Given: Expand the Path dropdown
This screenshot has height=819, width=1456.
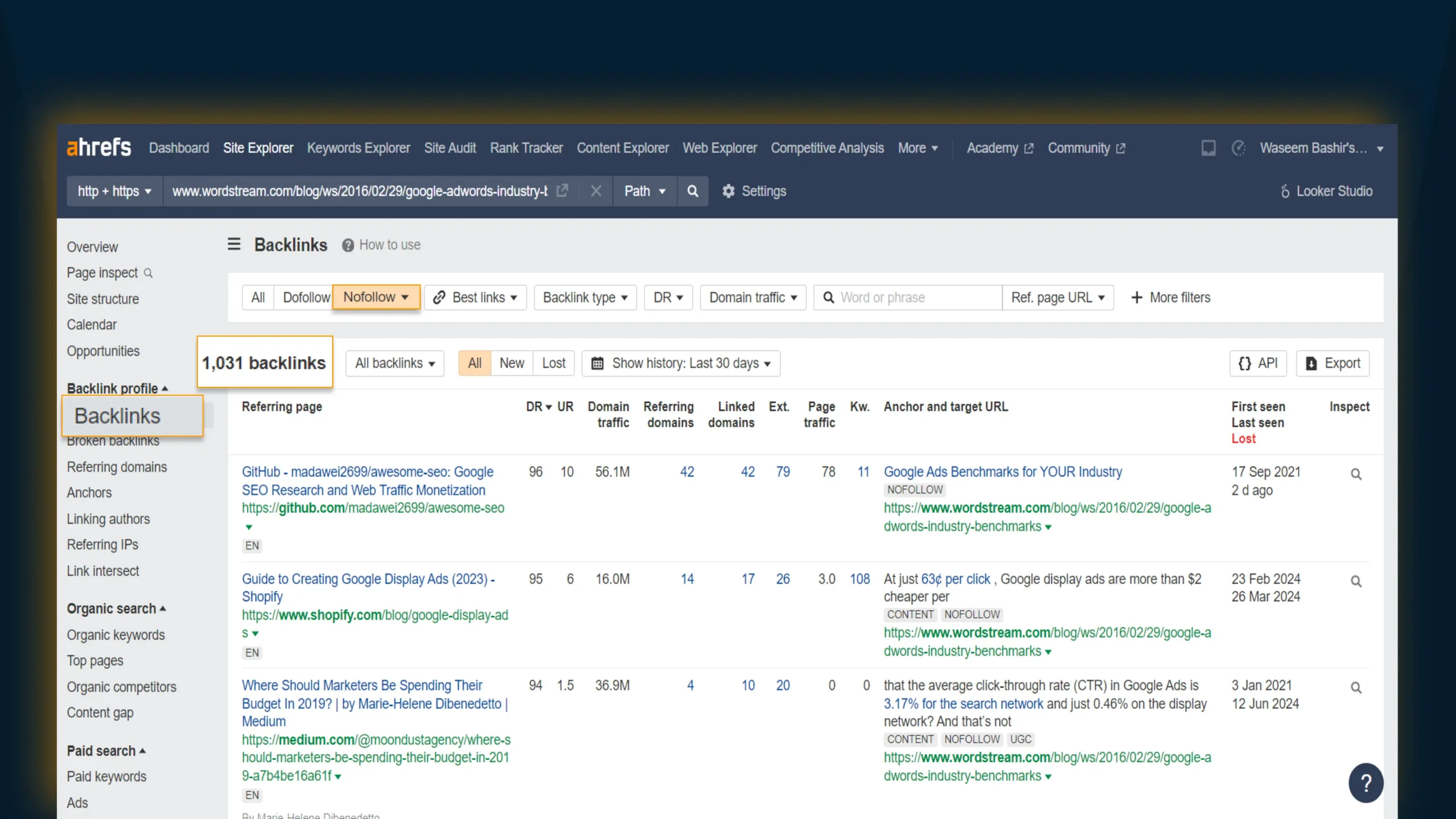Looking at the screenshot, I should 644,191.
